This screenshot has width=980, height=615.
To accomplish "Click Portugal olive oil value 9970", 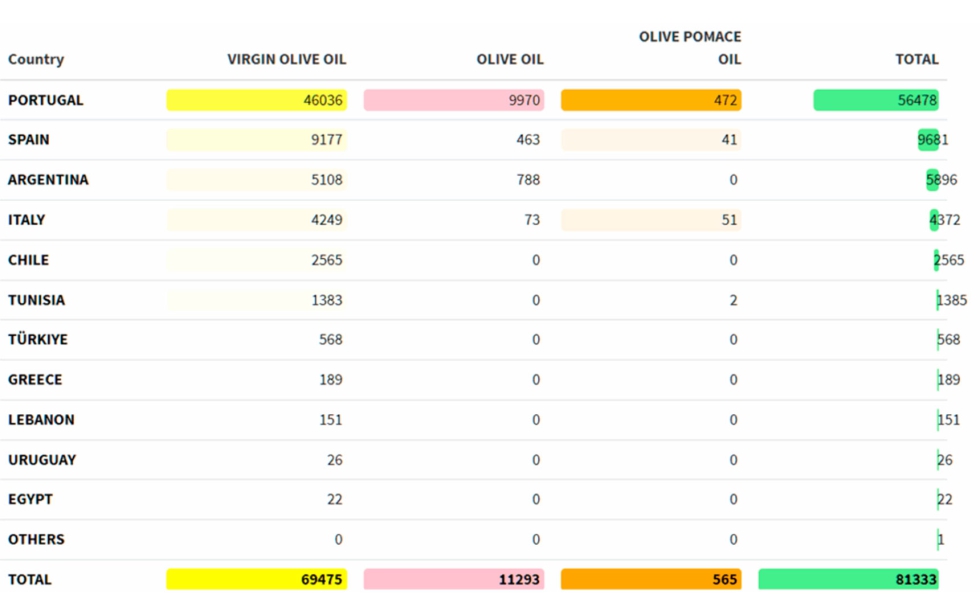I will [524, 100].
